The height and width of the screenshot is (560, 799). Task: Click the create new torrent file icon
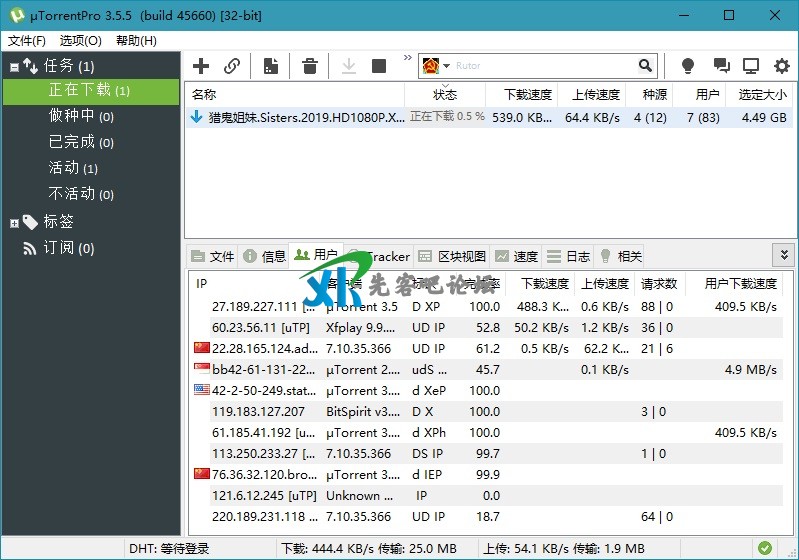click(271, 66)
